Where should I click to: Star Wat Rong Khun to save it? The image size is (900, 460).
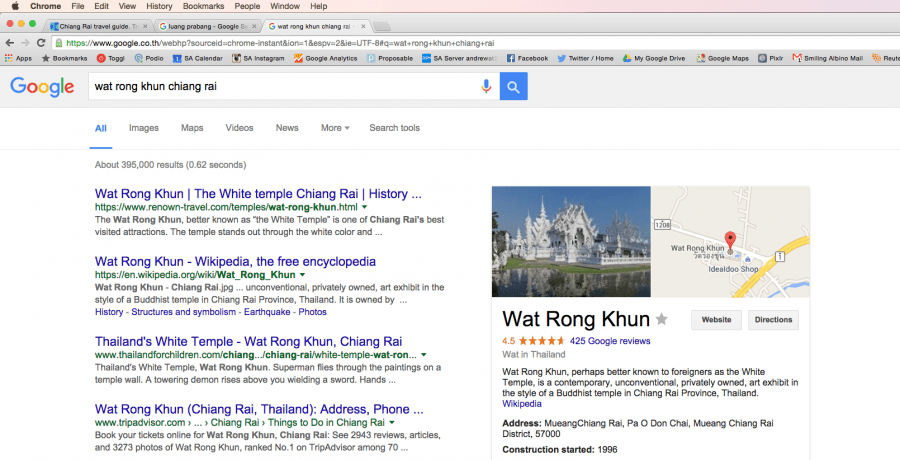click(662, 319)
